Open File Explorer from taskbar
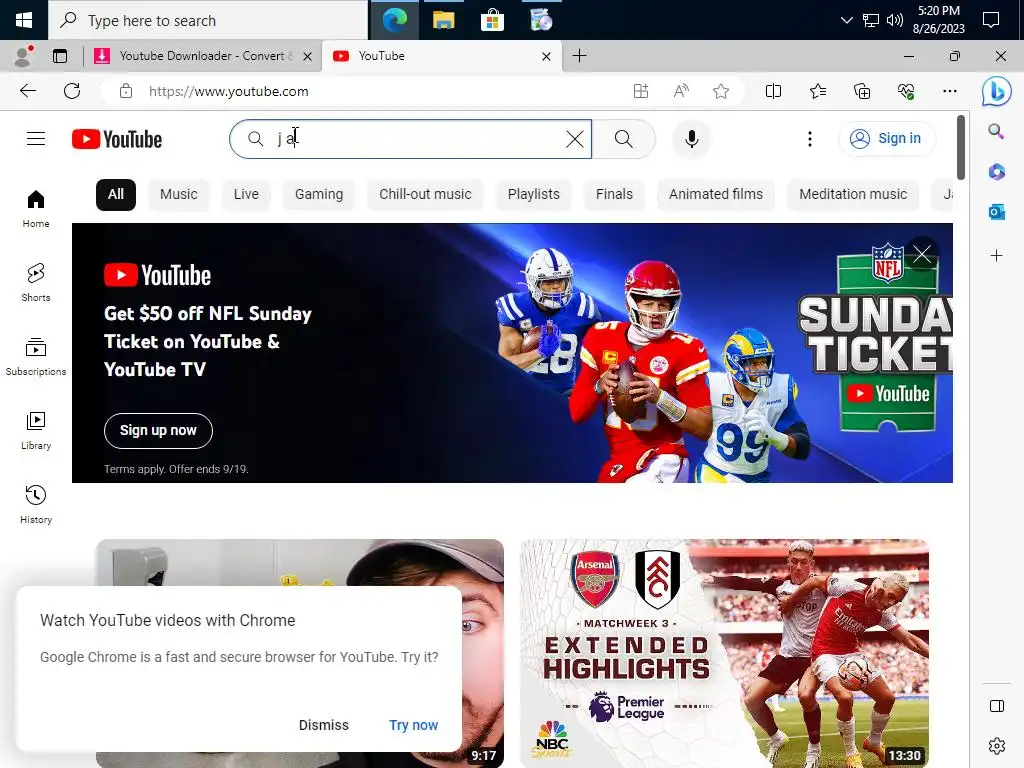This screenshot has height=768, width=1024. click(443, 20)
